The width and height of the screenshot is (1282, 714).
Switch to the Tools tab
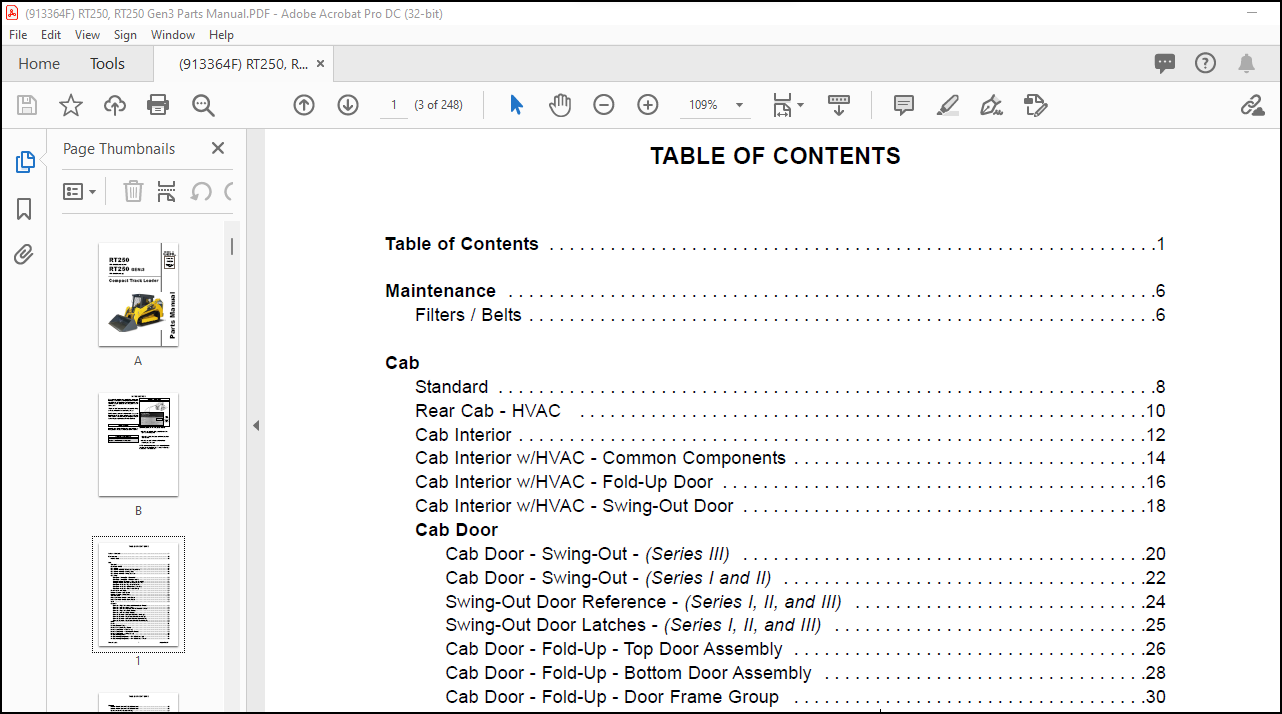click(x=108, y=63)
